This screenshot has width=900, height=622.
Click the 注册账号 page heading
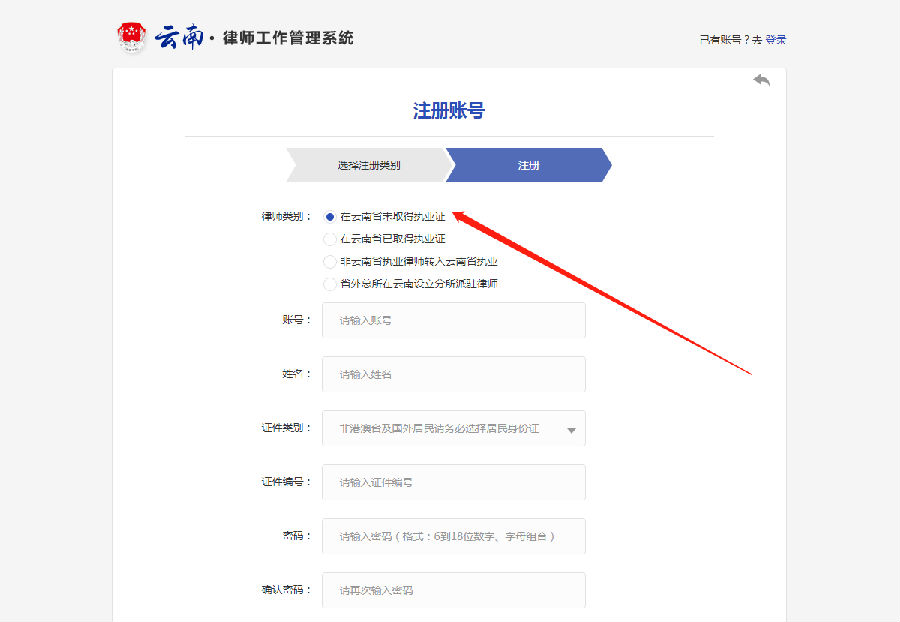pyautogui.click(x=449, y=111)
